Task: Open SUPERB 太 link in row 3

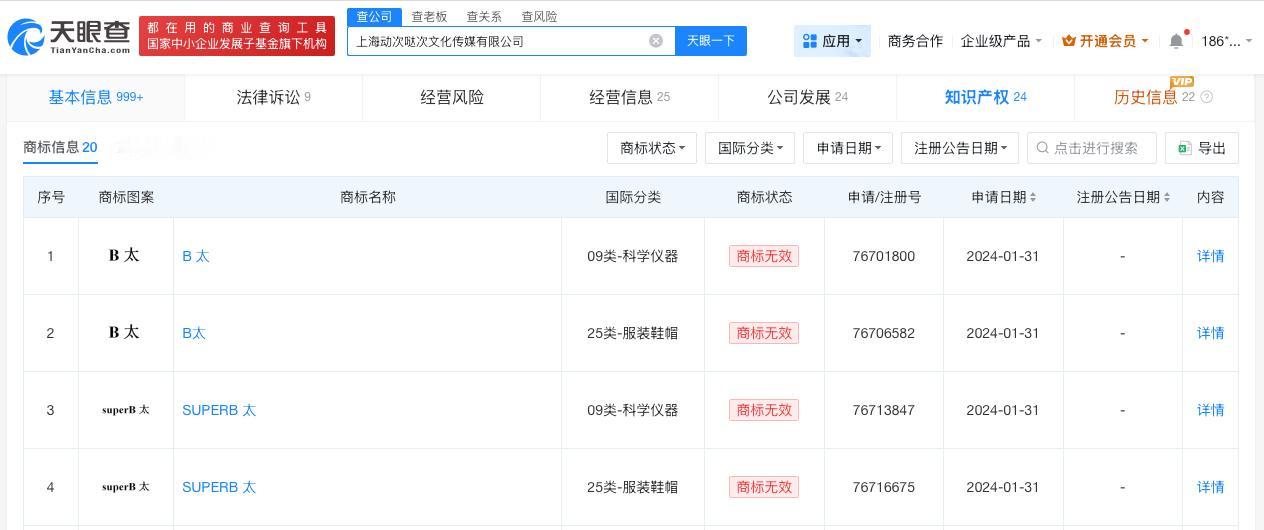Action: (219, 410)
